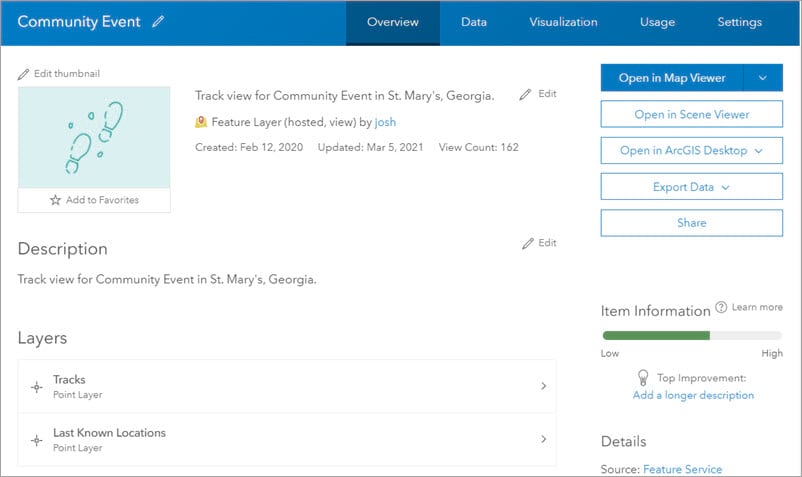
Task: Click the Add a longer description link
Action: [693, 395]
